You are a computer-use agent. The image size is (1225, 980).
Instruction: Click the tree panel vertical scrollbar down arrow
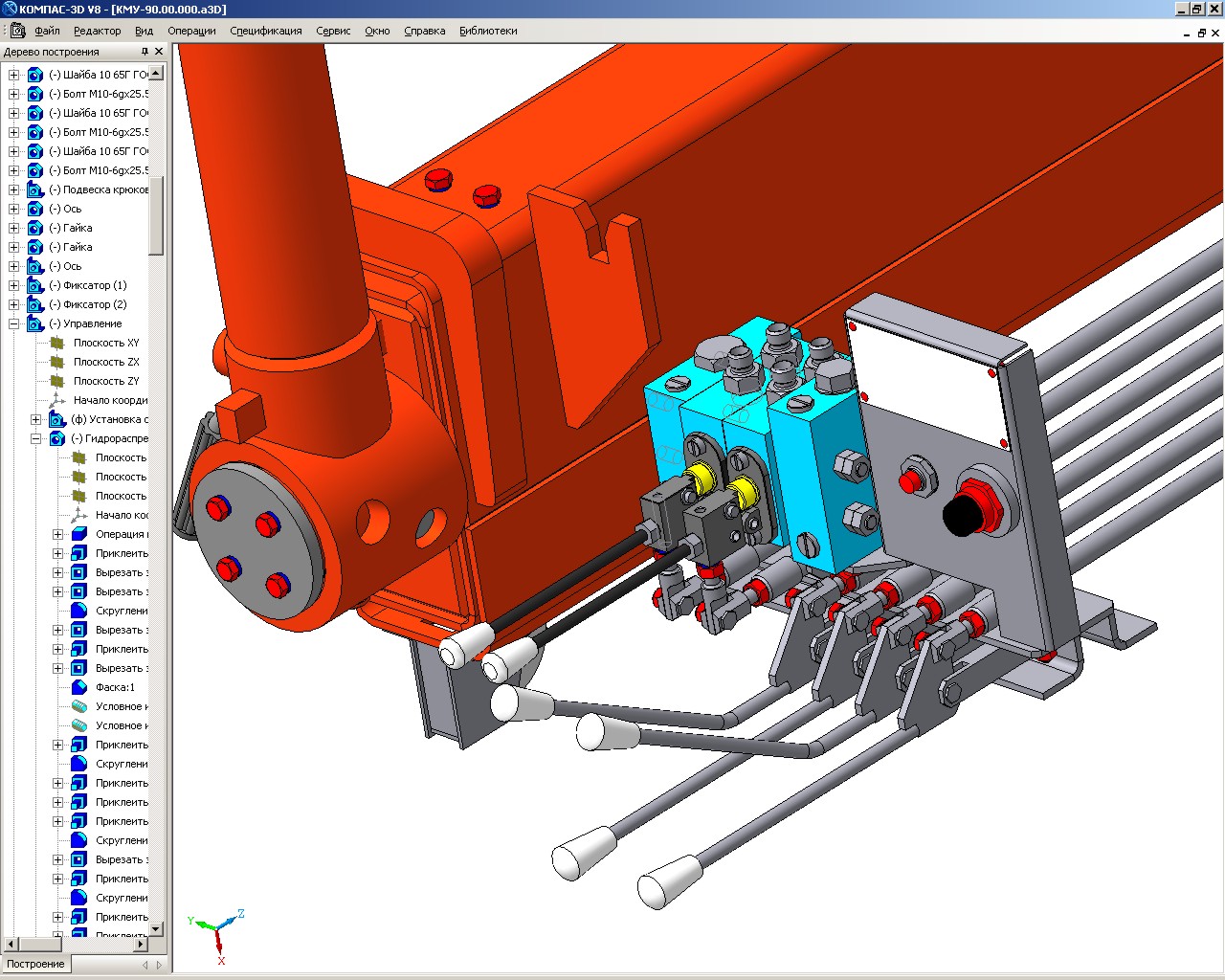tap(156, 927)
